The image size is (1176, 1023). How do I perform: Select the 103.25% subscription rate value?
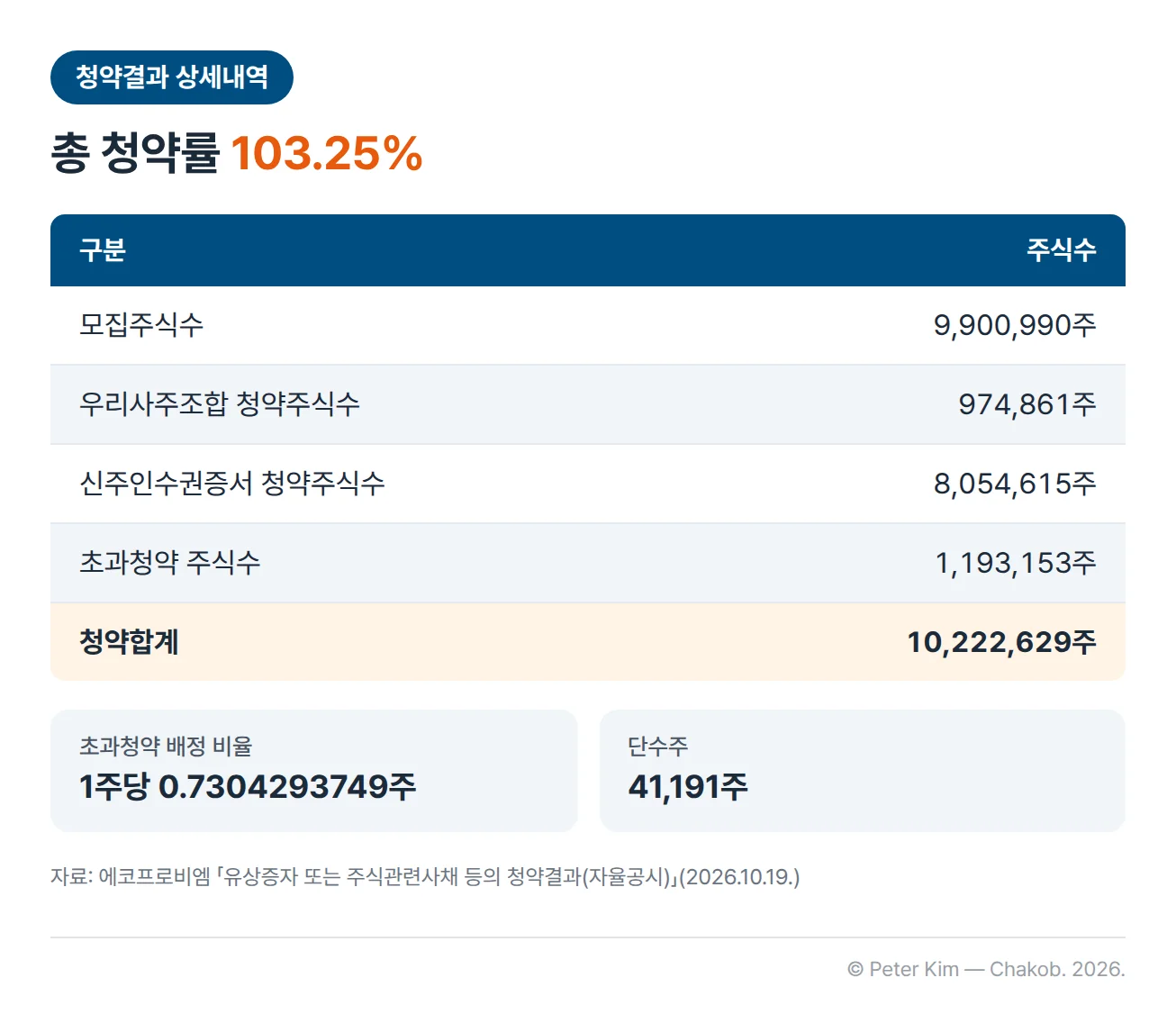327,153
